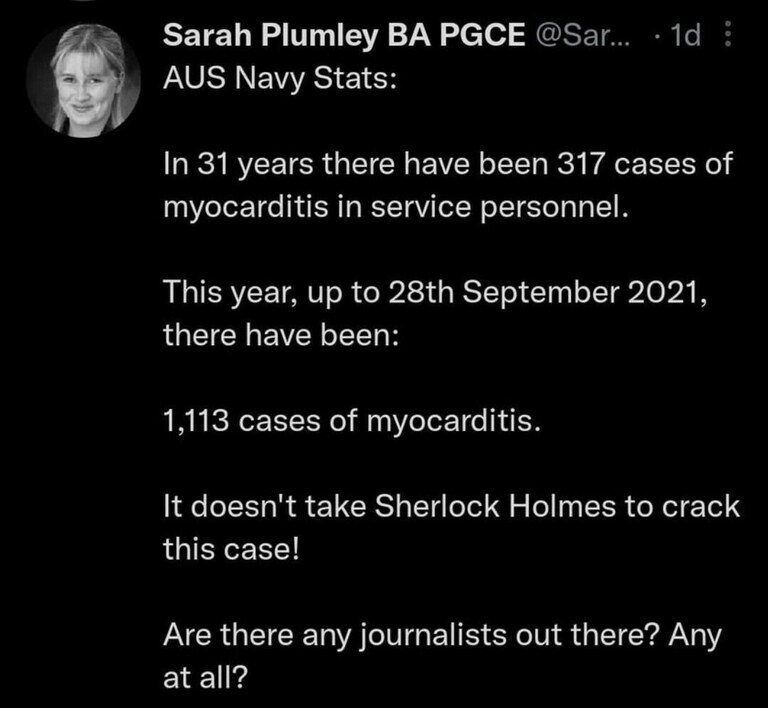Open the three-dot more options menu
Image resolution: width=768 pixels, height=708 pixels.
click(x=728, y=34)
